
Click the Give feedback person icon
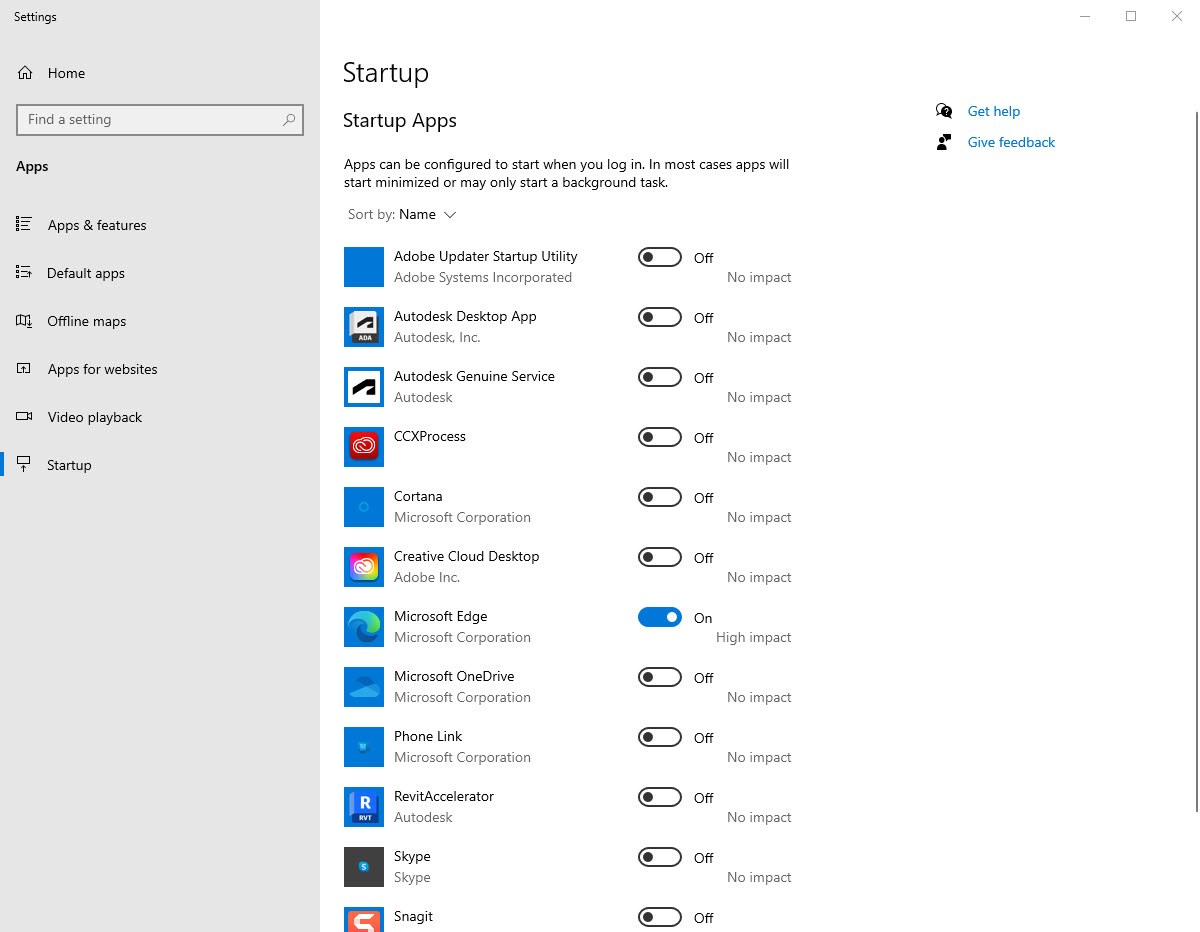click(944, 142)
